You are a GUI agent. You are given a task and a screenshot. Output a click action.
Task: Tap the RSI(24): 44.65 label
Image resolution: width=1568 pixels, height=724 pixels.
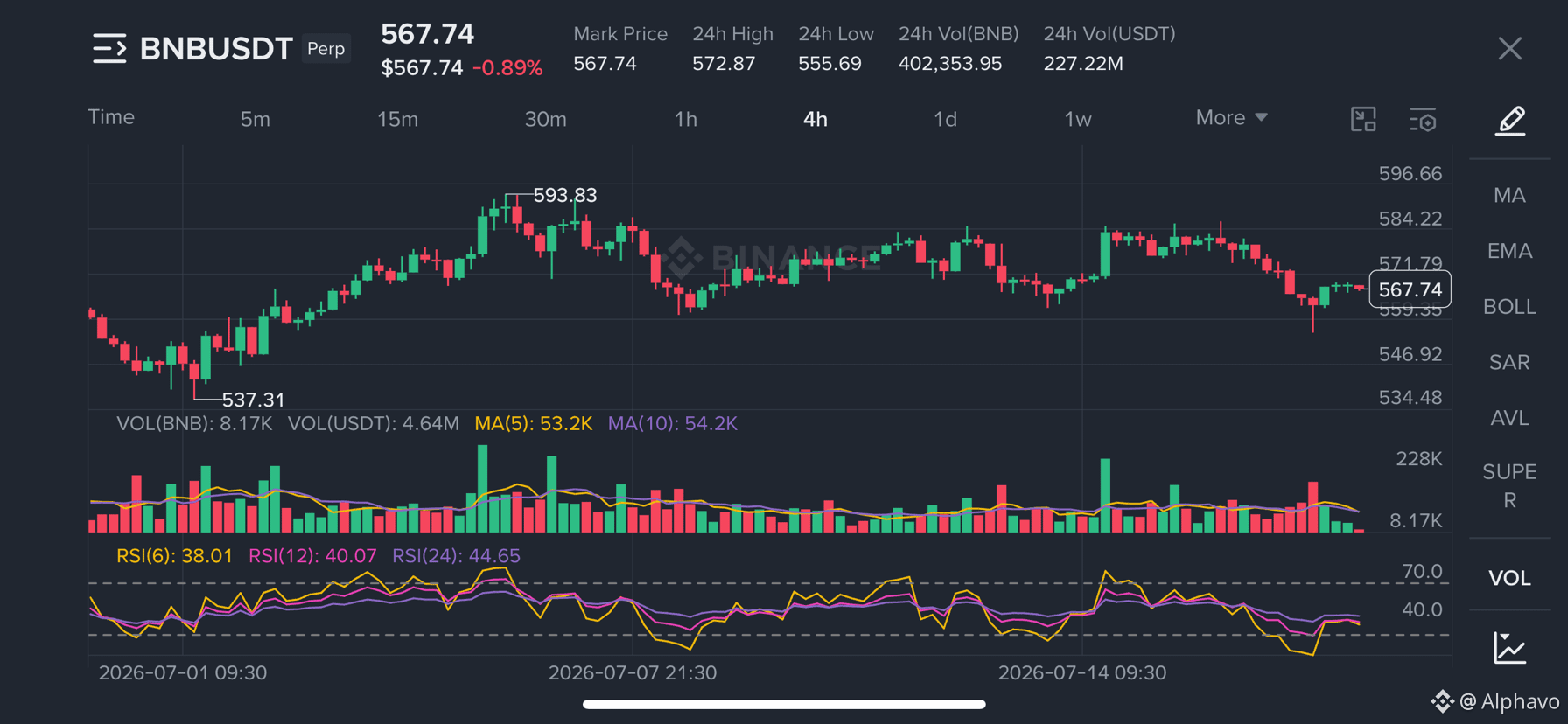(456, 556)
